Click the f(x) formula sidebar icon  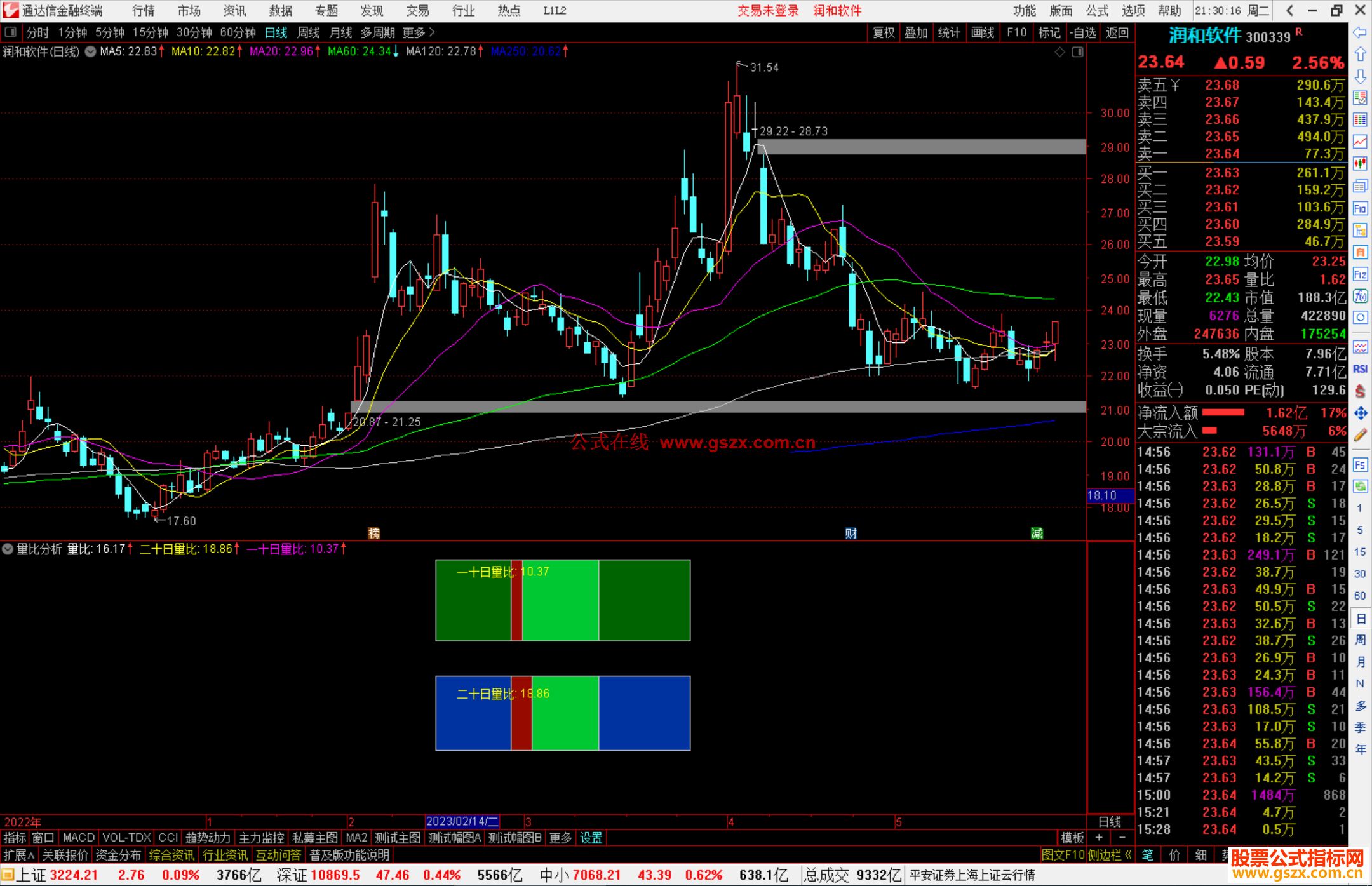point(1360,296)
